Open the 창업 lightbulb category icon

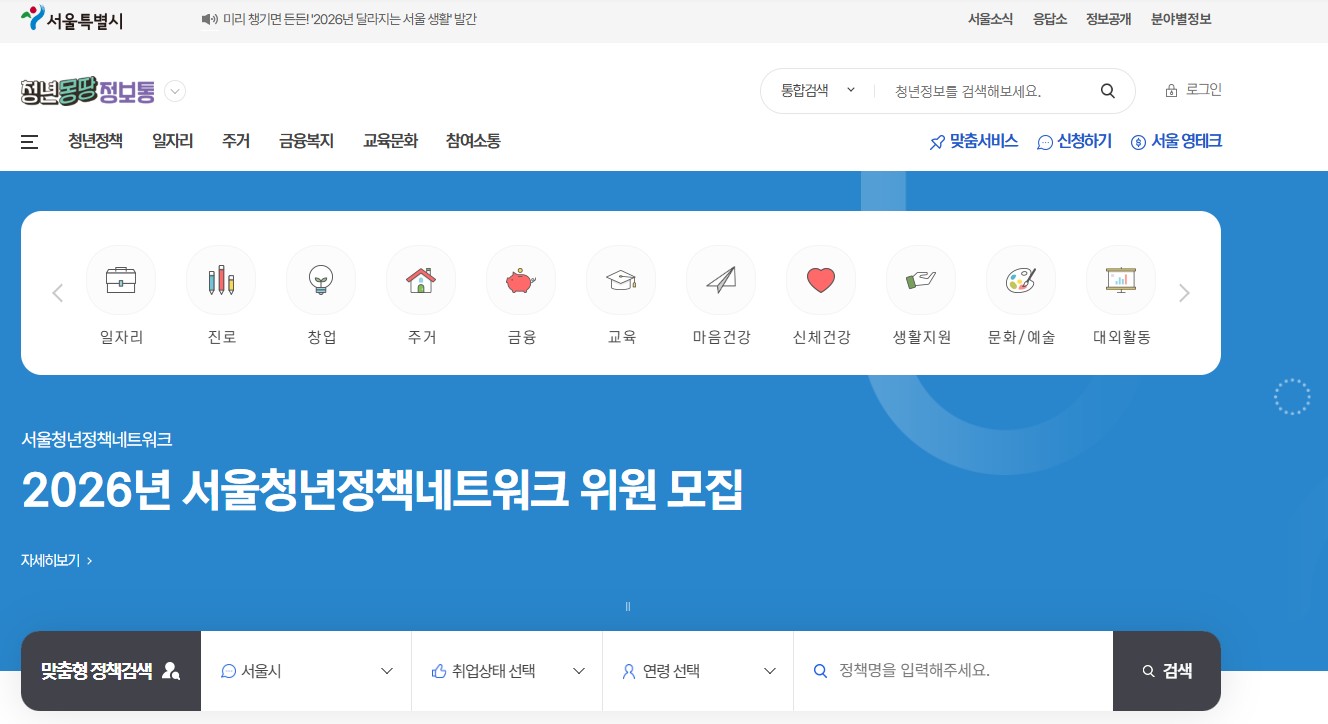click(x=321, y=280)
